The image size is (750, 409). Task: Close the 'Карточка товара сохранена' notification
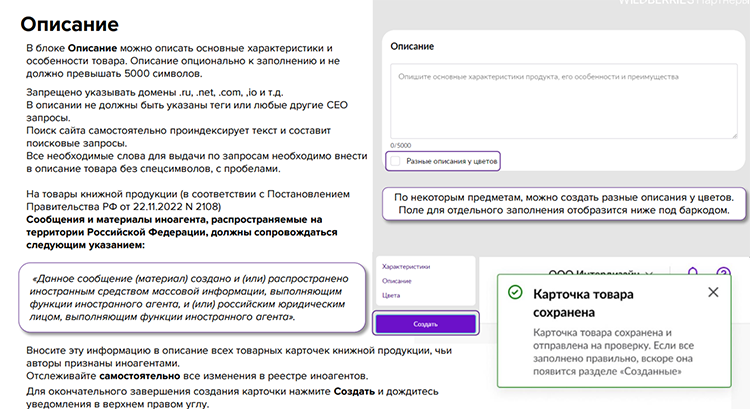click(x=713, y=292)
